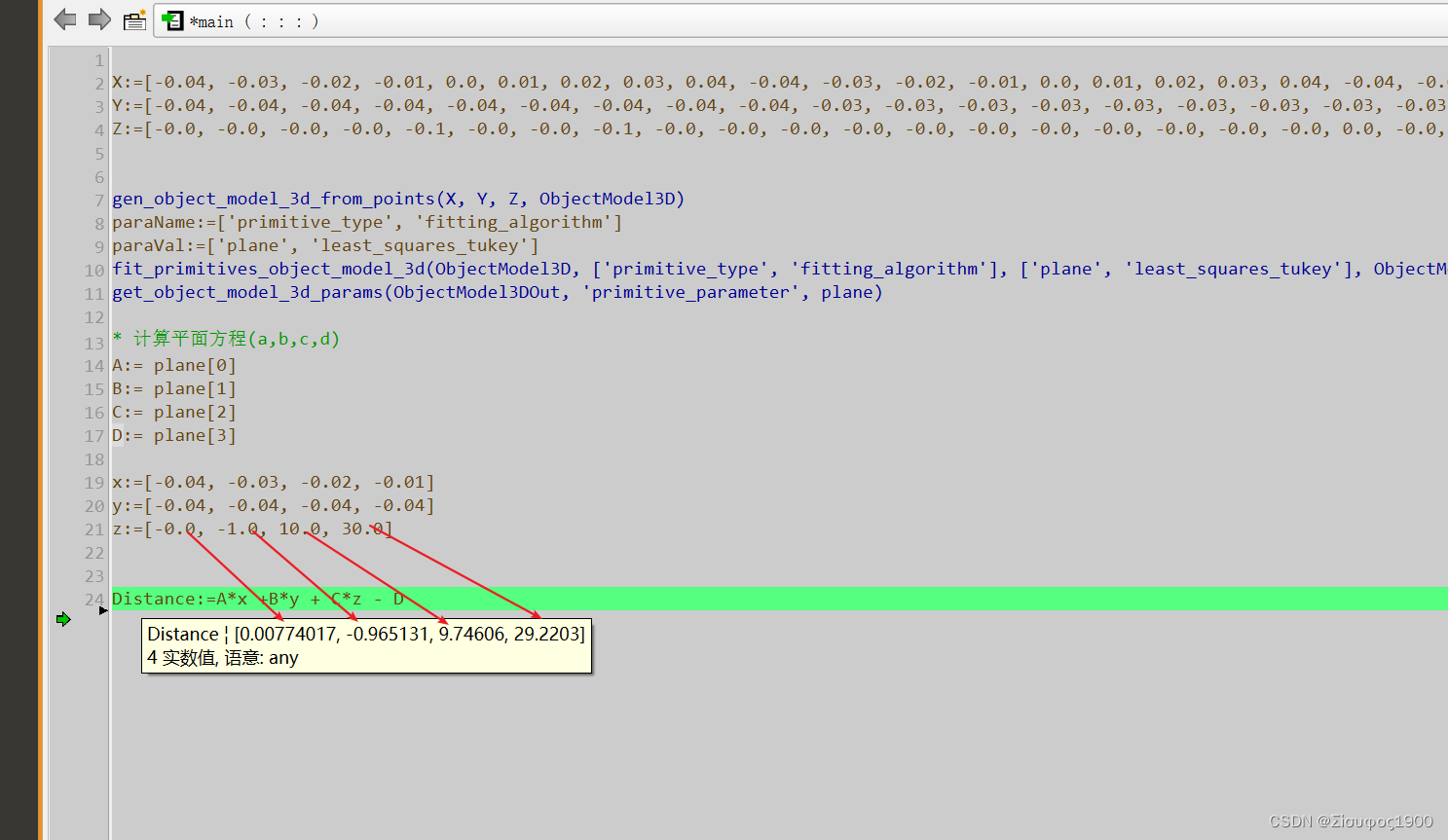This screenshot has height=840, width=1448.
Task: Select the D:= plane[3] line
Action: (174, 436)
